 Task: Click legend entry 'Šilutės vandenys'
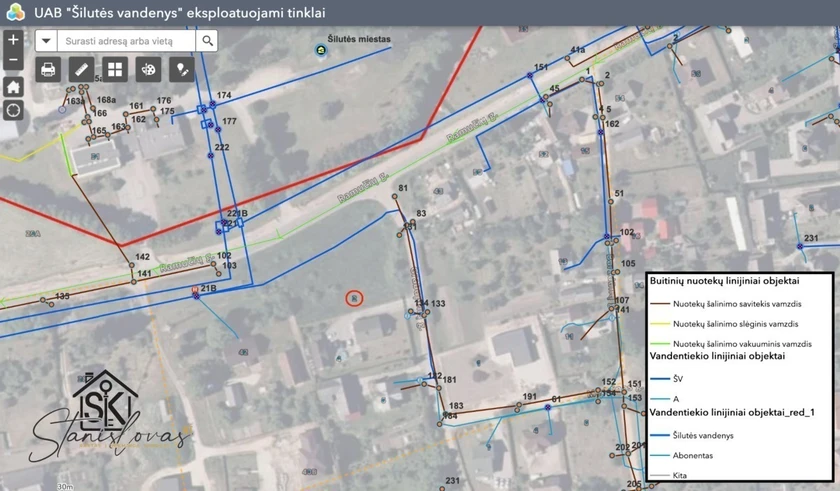703,435
